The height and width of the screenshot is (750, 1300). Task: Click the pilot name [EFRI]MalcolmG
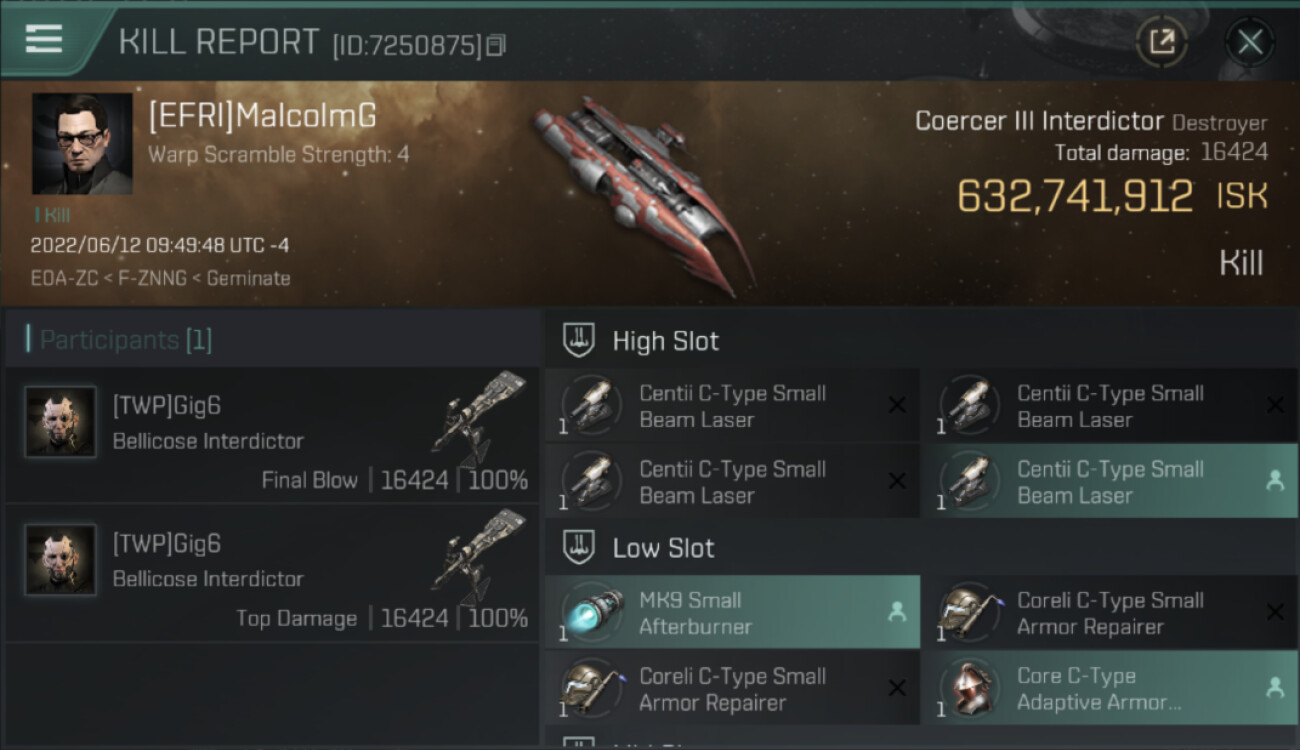(x=262, y=117)
